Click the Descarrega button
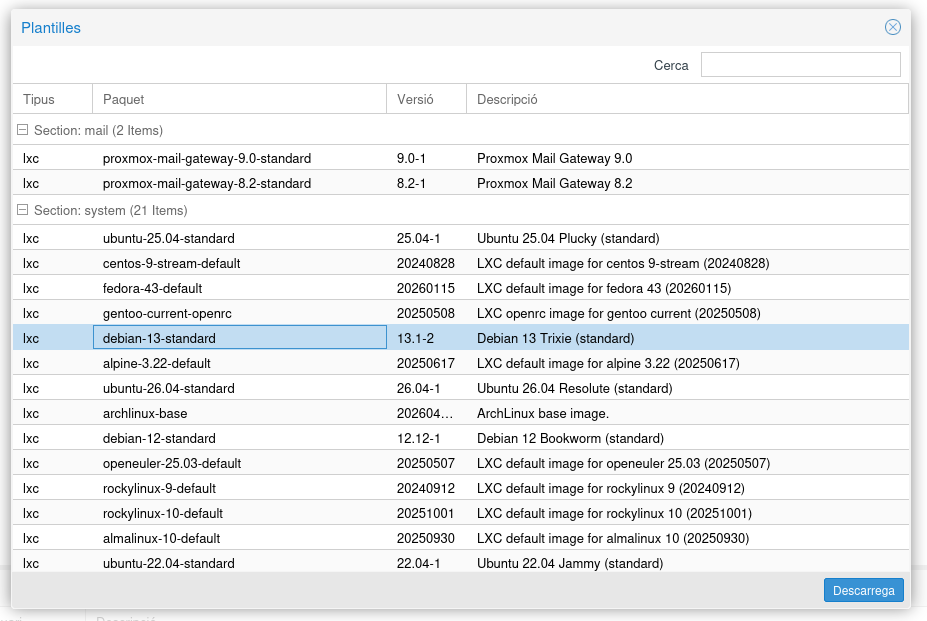This screenshot has width=927, height=621. 863,590
